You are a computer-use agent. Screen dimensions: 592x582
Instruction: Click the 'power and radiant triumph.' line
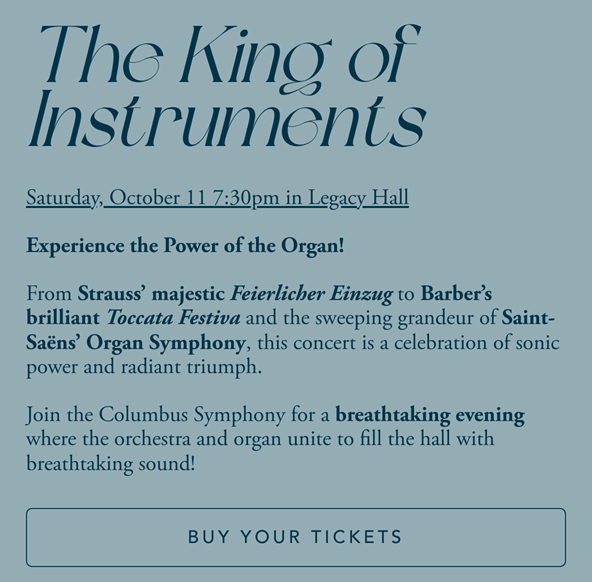click(x=144, y=367)
